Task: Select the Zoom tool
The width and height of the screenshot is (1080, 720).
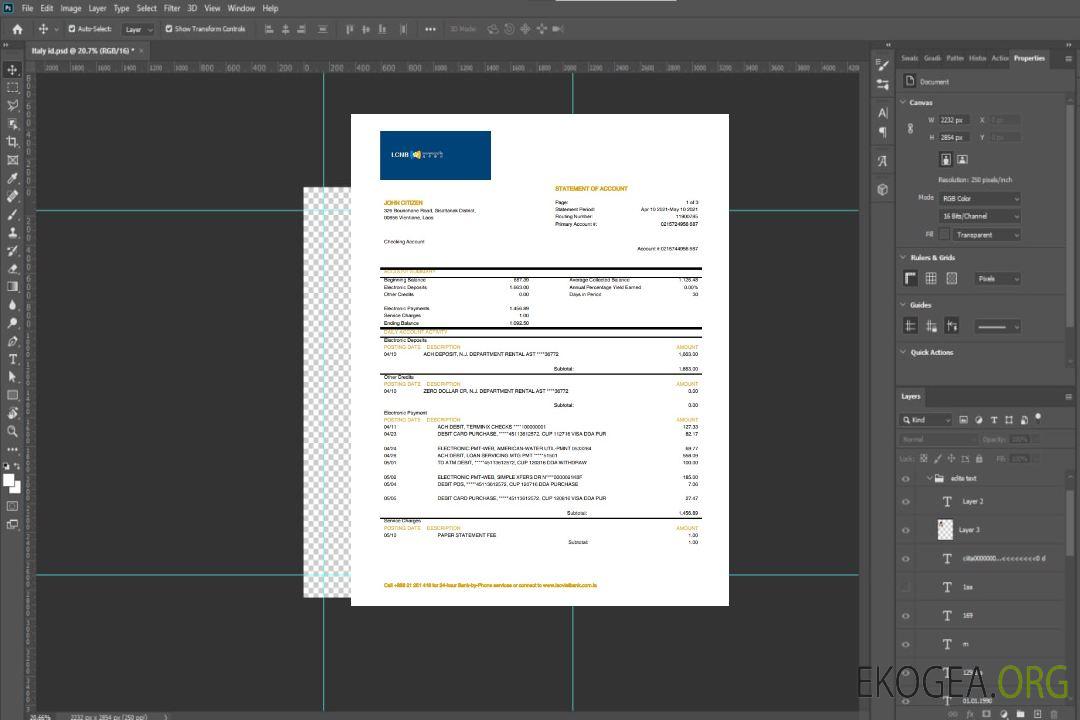Action: [13, 431]
